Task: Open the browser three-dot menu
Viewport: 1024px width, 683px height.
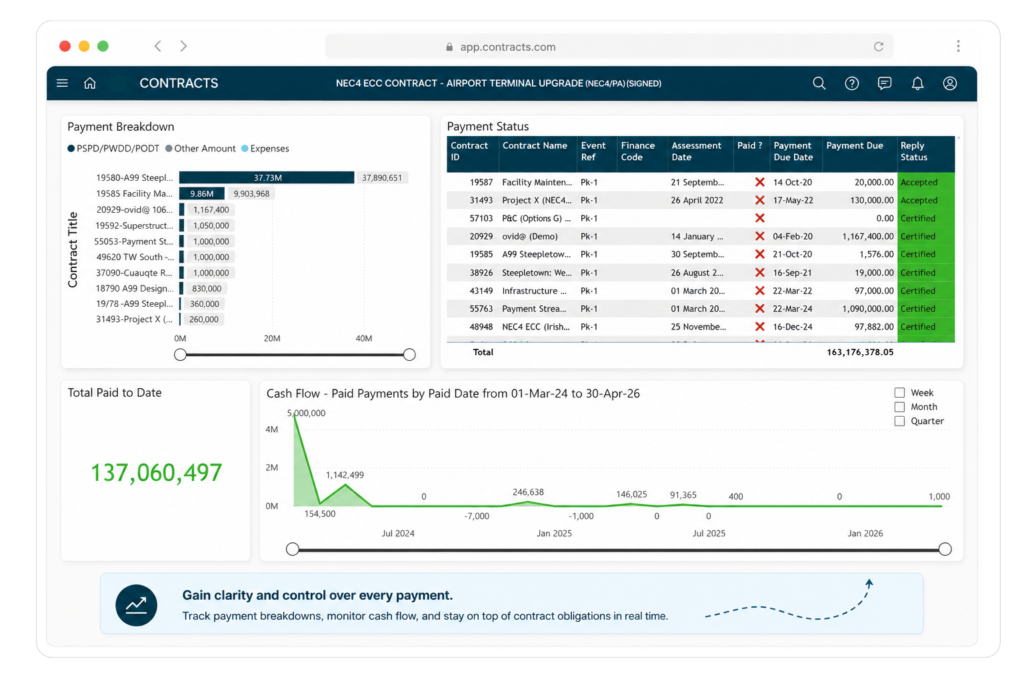Action: pos(958,46)
